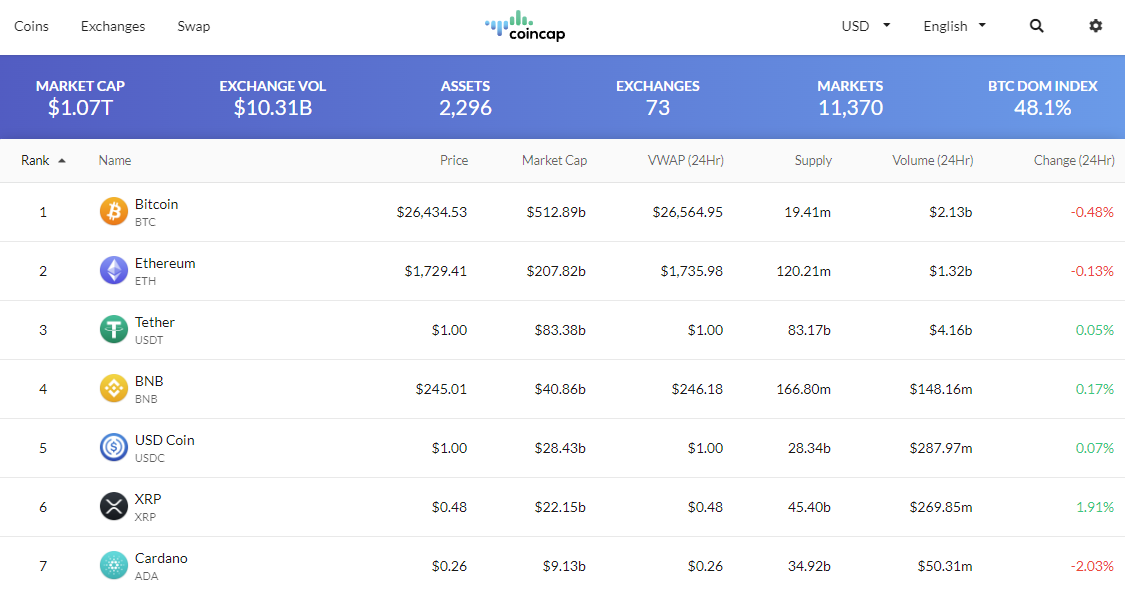Click BNB VWAP $246.18
The image size is (1125, 593).
pos(697,389)
